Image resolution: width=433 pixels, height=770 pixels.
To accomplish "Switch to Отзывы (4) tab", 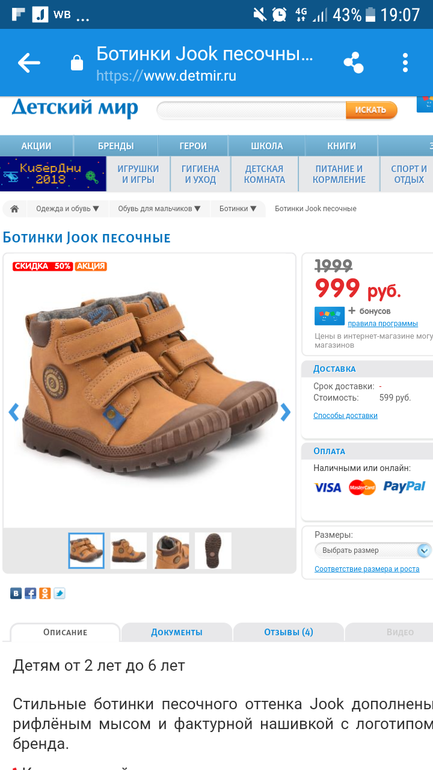I will 289,632.
